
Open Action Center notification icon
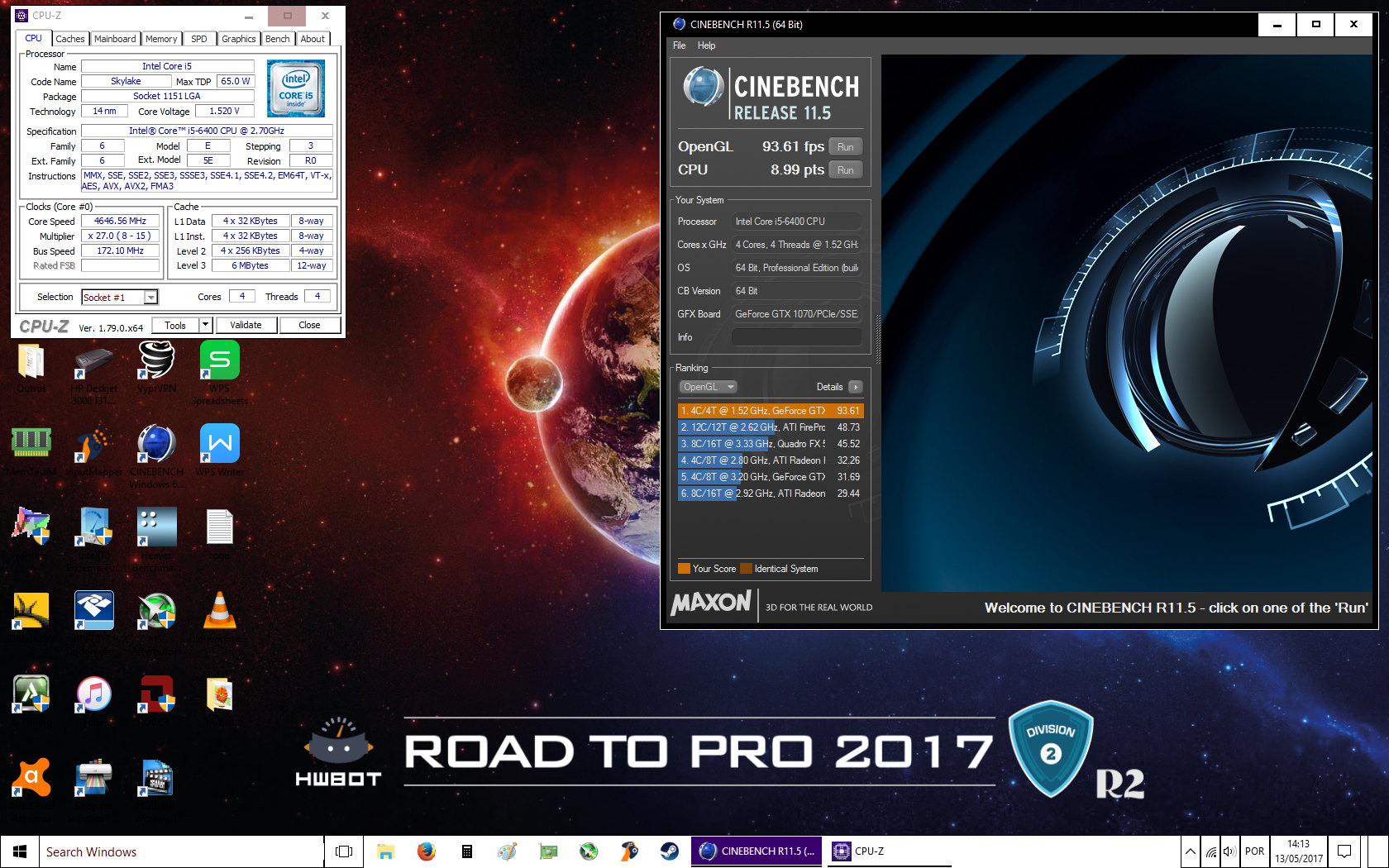[1344, 851]
